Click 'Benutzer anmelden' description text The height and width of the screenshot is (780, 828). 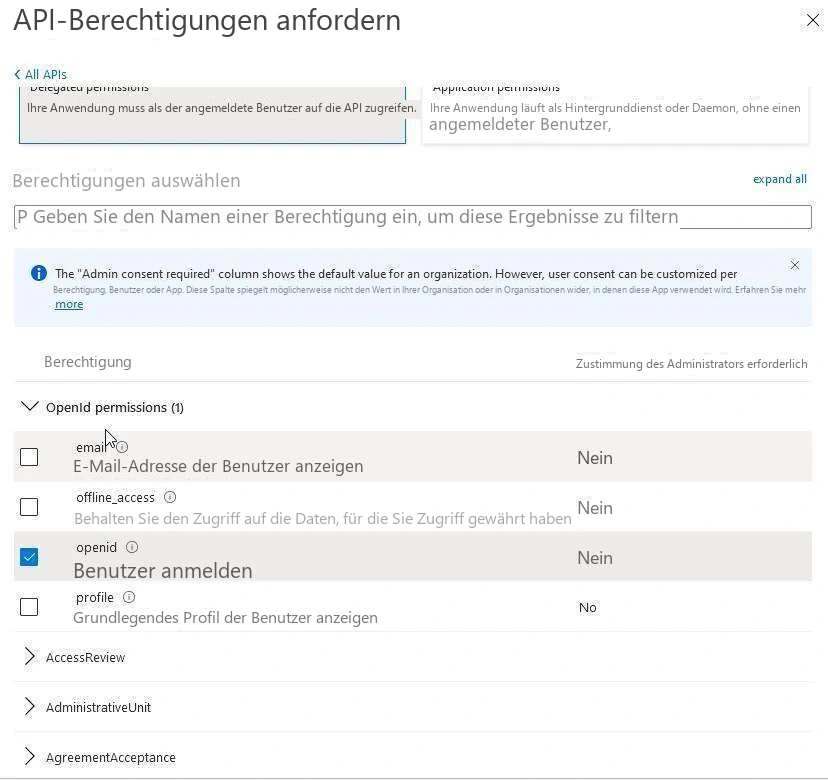click(x=163, y=571)
